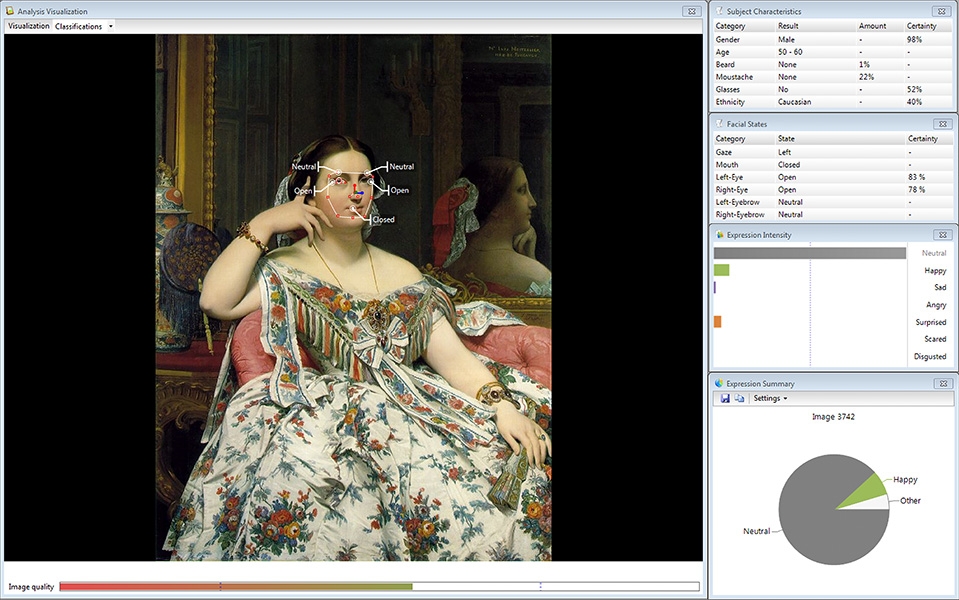Screen dimensions: 959x600
Task: Click the Analysis Visualization title icon
Action: pyautogui.click(x=9, y=11)
